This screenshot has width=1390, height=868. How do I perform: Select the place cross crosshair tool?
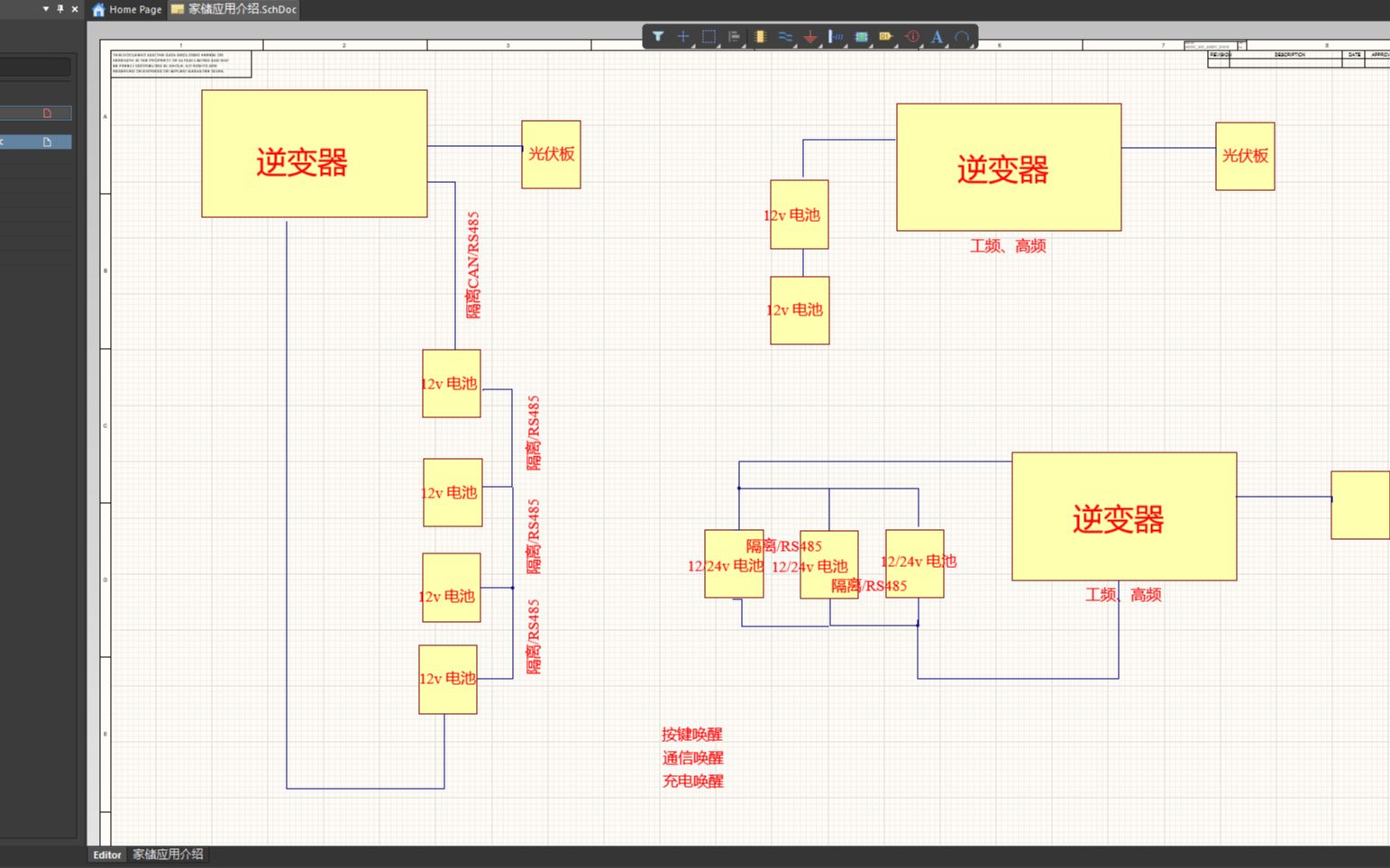click(x=683, y=37)
